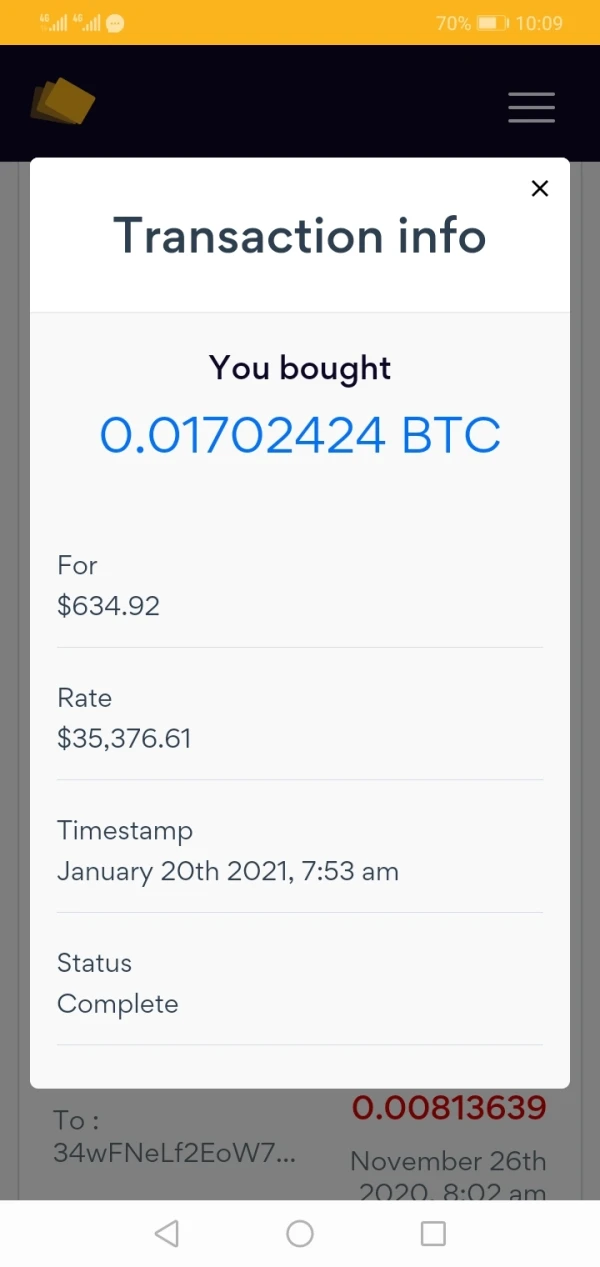Tap the January 20th 2021 timestamp
Screen dimensions: 600x1267
tap(228, 871)
